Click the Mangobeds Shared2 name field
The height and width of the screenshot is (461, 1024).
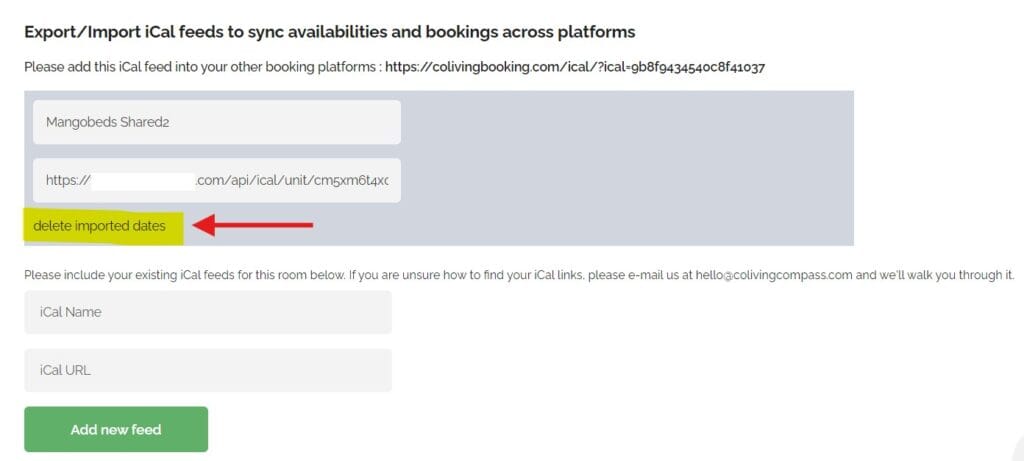click(216, 122)
